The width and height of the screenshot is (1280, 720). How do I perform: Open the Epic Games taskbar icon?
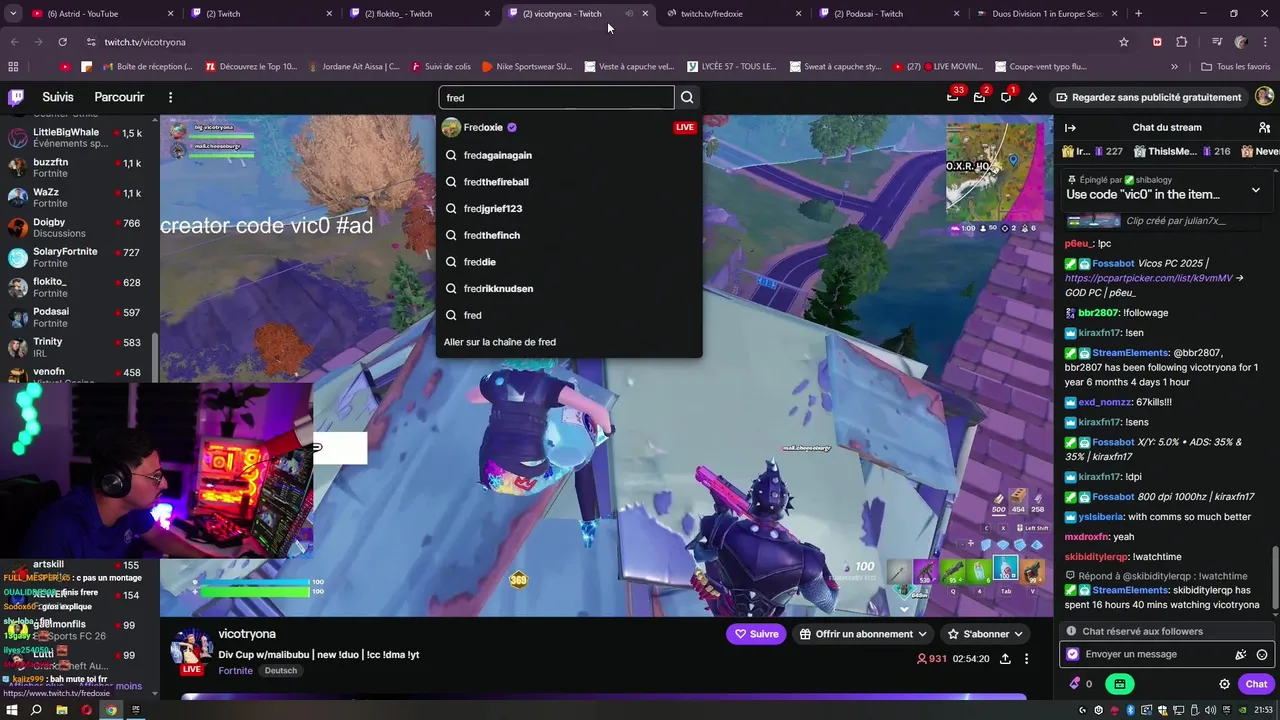tap(136, 710)
